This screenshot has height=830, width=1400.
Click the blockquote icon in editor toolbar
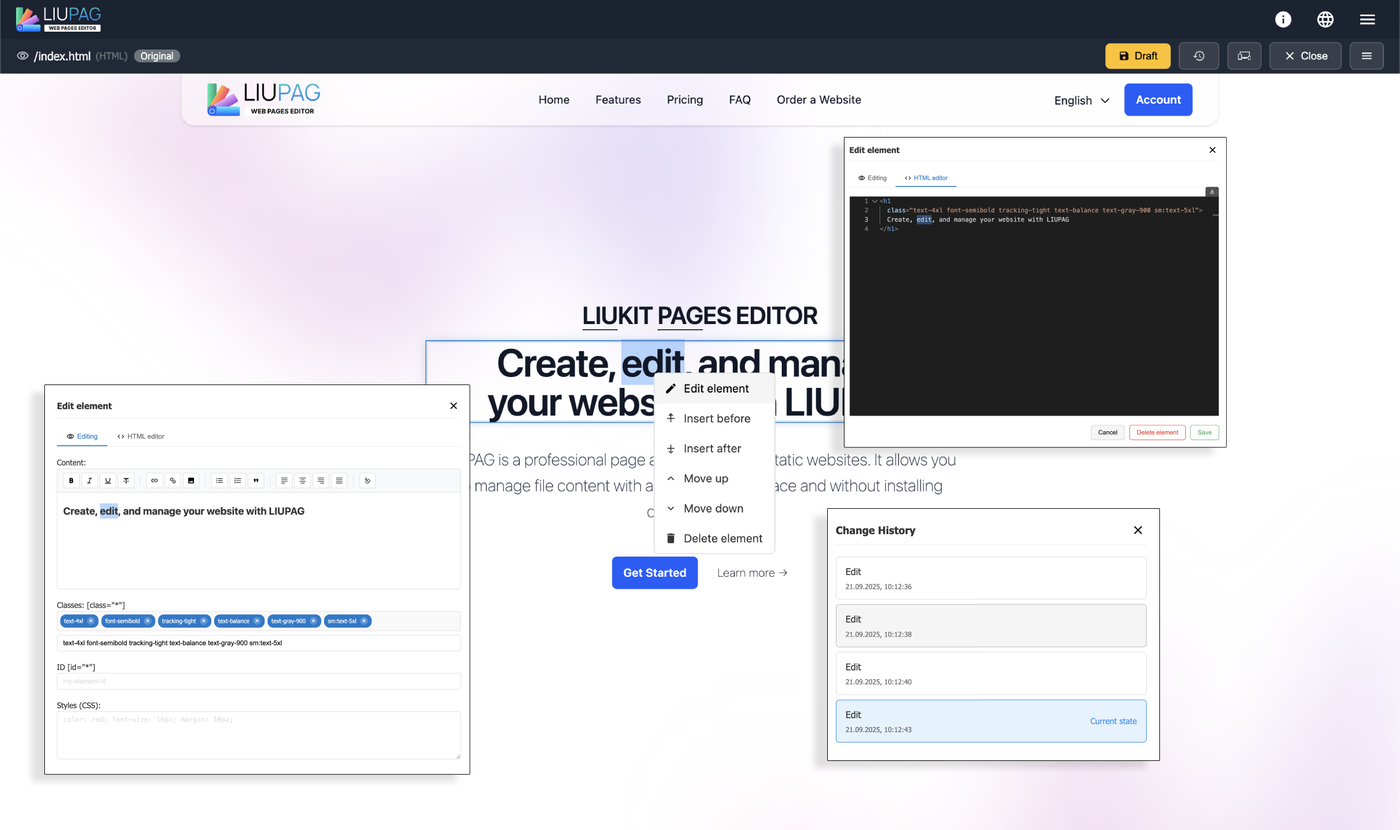[x=256, y=481]
